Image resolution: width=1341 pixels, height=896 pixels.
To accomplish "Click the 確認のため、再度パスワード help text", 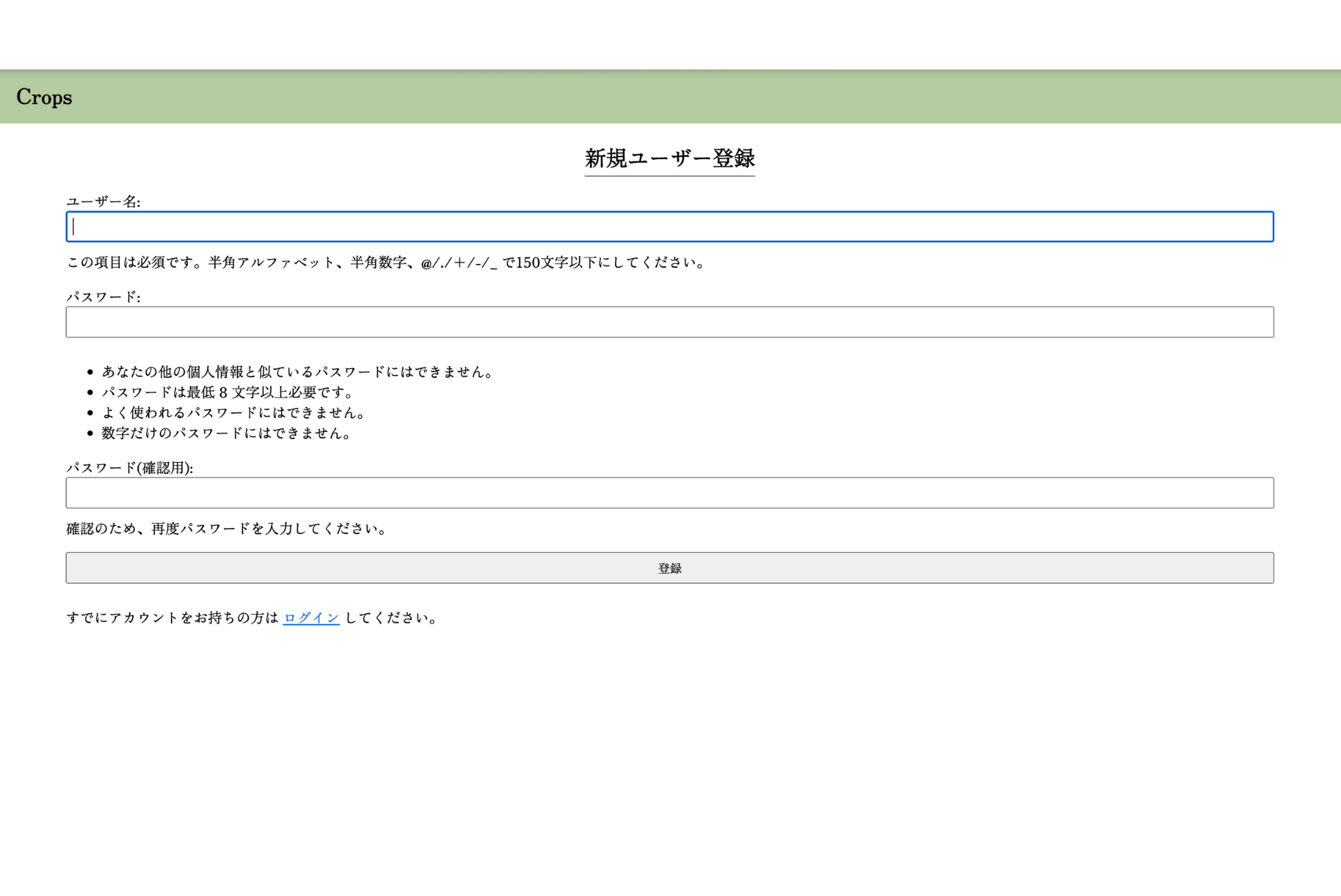I will pyautogui.click(x=227, y=529).
